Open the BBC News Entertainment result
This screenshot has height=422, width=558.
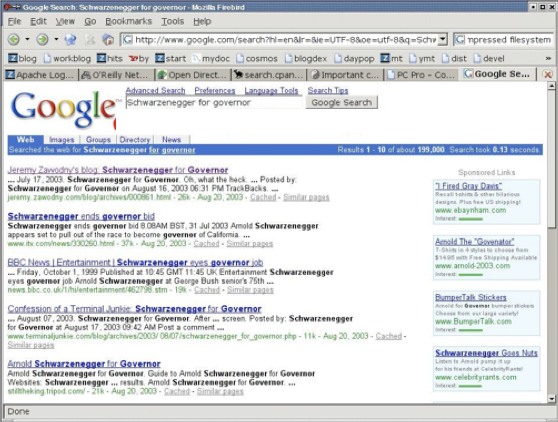click(135, 263)
